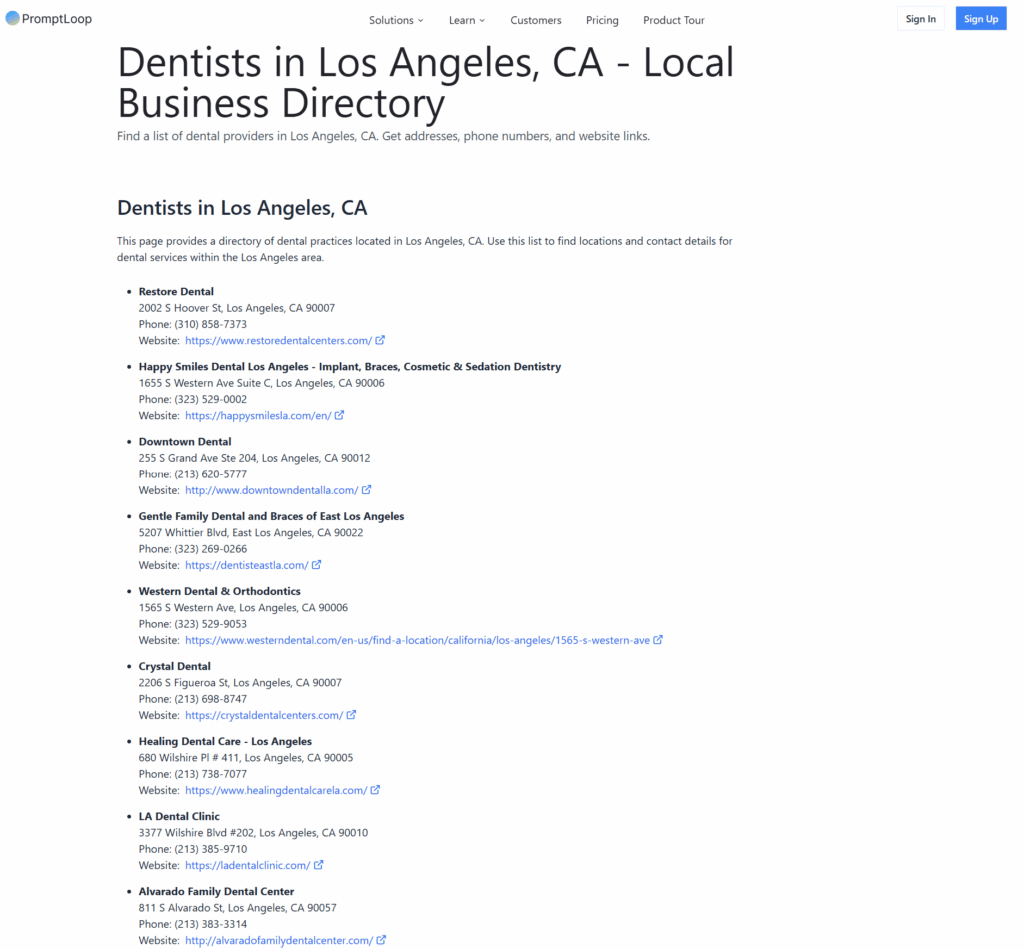Screen dimensions: 1024x949
Task: Open external link icon after happysmilesla.com
Action: point(340,415)
